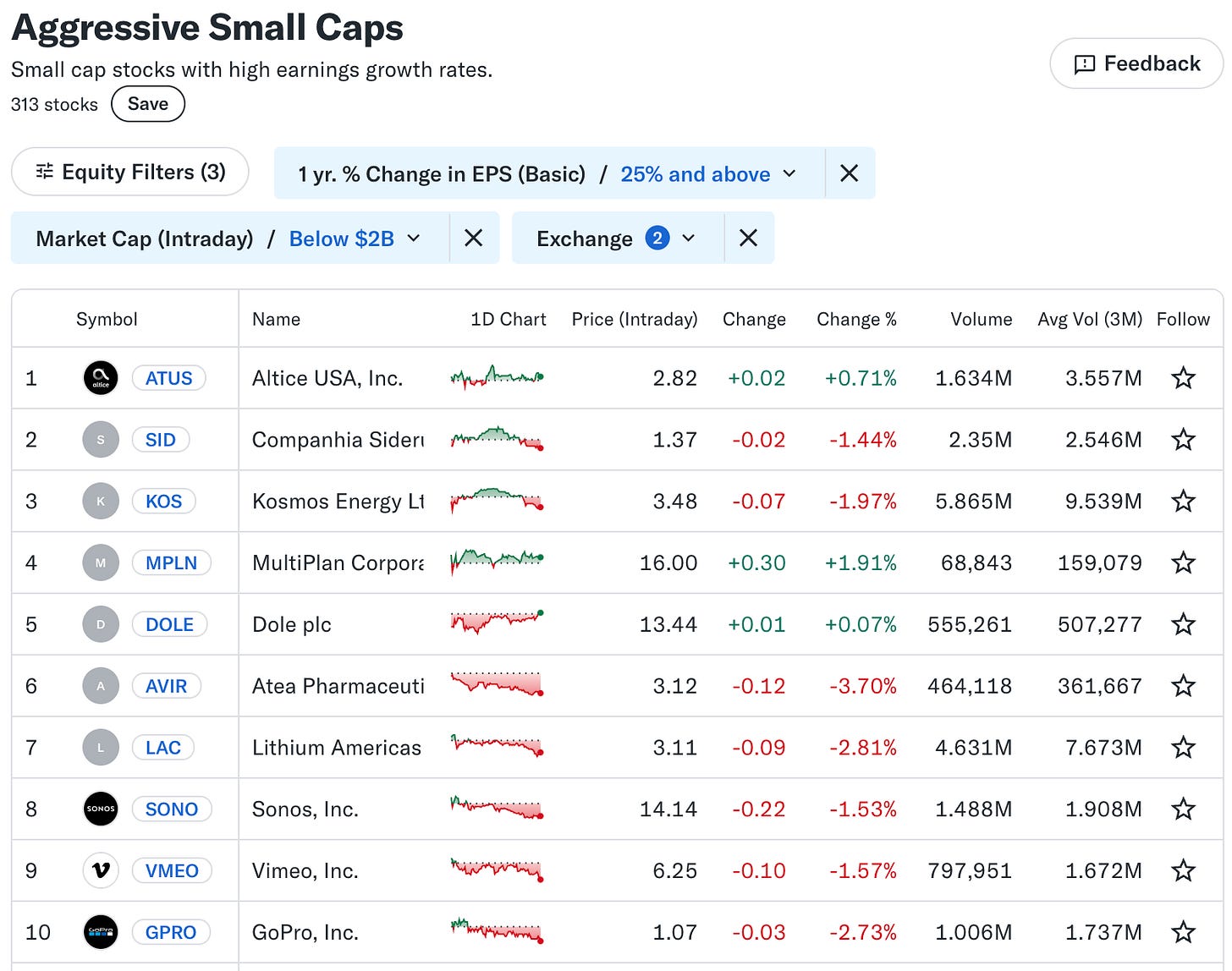Sort by Change % column header
Screen dimensions: 1232x971
tap(856, 319)
